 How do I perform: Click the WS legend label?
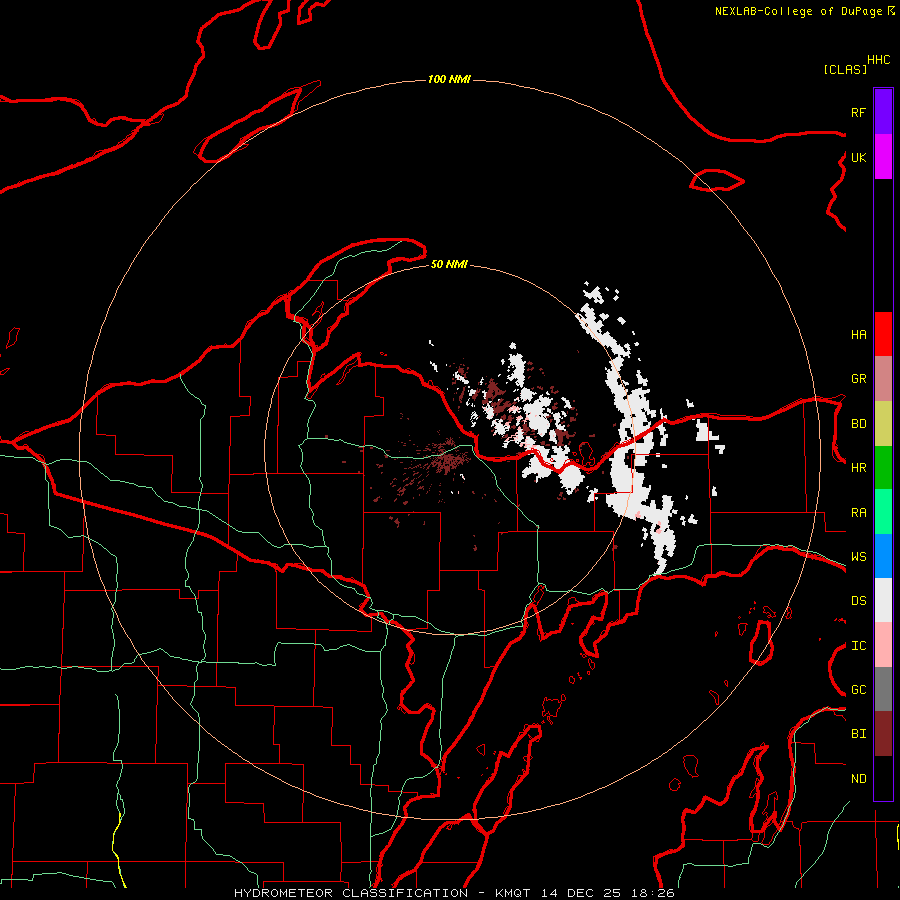(x=858, y=557)
